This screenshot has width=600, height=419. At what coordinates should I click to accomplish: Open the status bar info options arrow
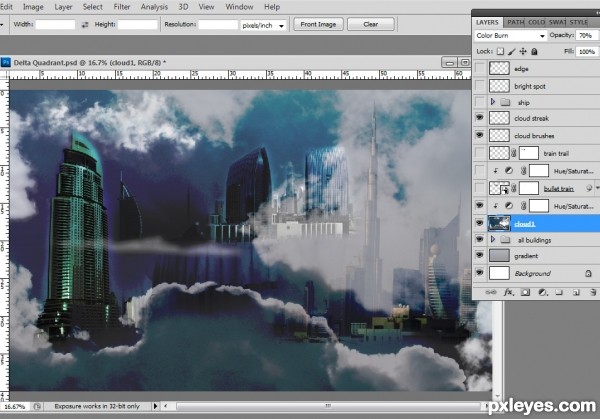[x=155, y=406]
